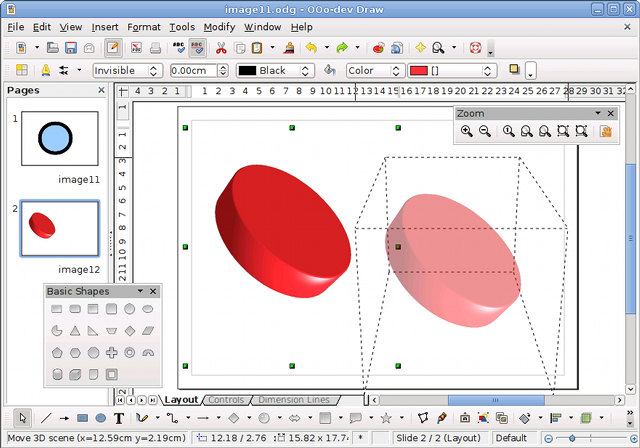Expand the Color area fill type dropdown
This screenshot has width=640, height=448.
(x=374, y=71)
